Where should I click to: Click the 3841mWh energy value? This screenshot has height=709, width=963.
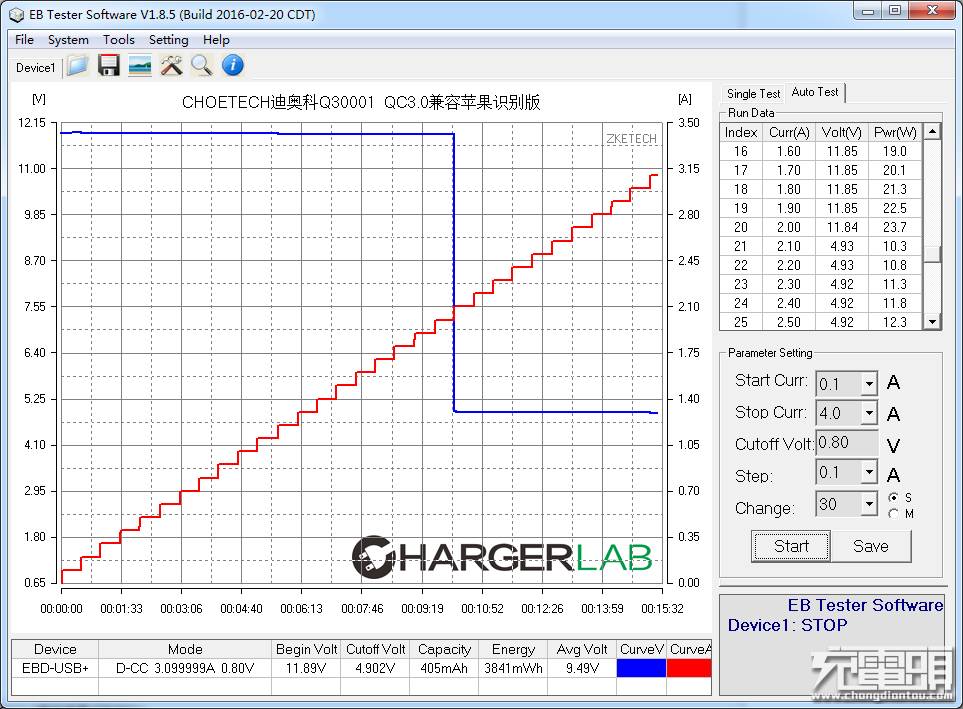[513, 668]
